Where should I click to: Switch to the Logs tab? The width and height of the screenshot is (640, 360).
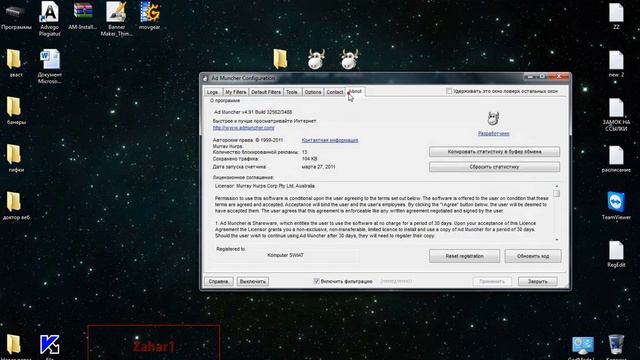click(212, 92)
